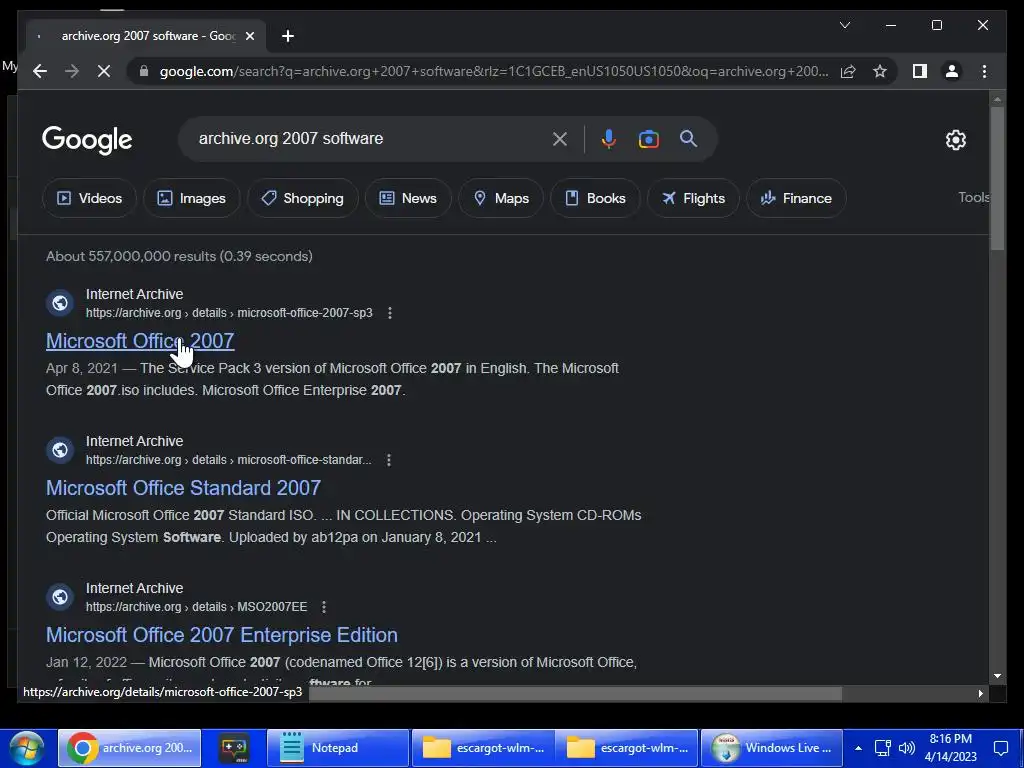Image resolution: width=1024 pixels, height=768 pixels.
Task: Open Microsoft Office 2007 Enterprise Edition link
Action: (x=221, y=635)
